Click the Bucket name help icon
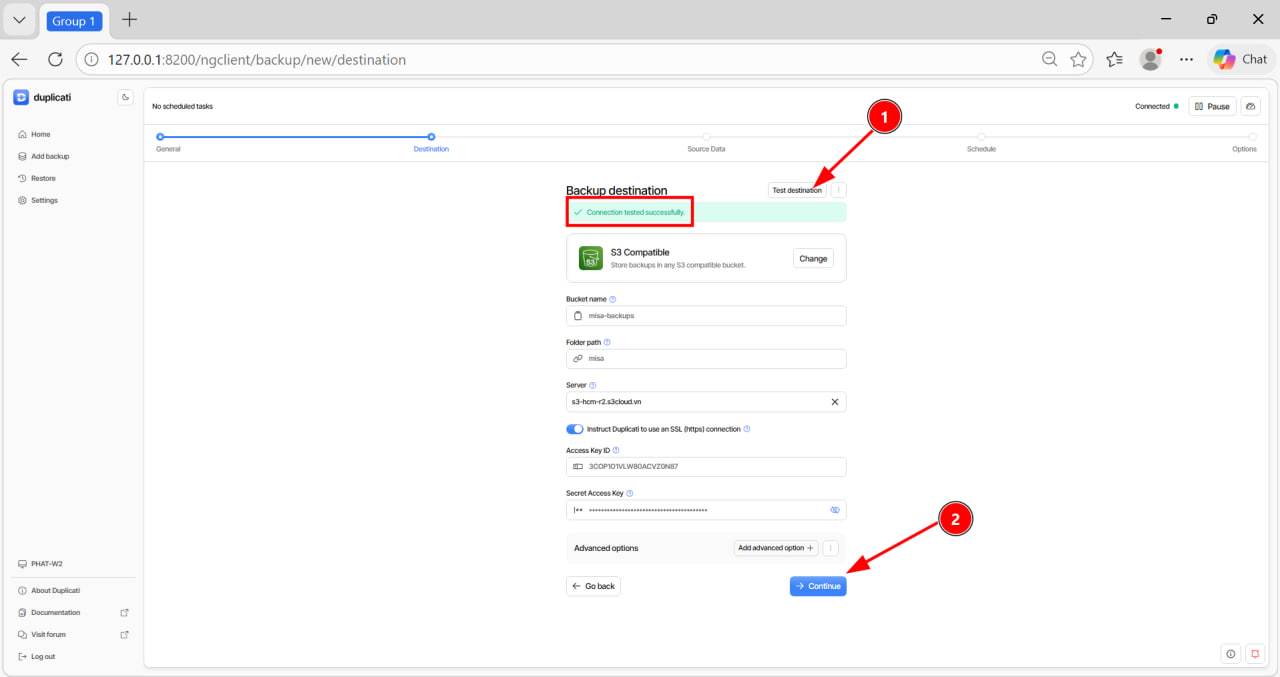This screenshot has width=1280, height=677. (613, 299)
